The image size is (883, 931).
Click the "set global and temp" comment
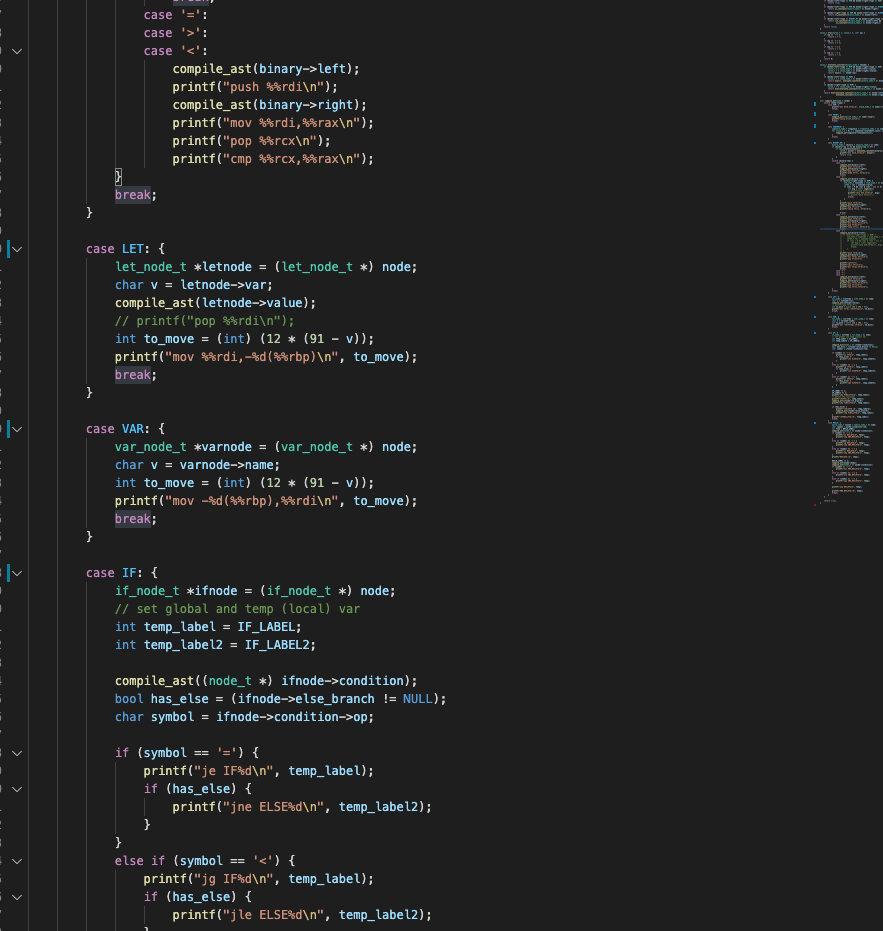pyautogui.click(x=238, y=609)
